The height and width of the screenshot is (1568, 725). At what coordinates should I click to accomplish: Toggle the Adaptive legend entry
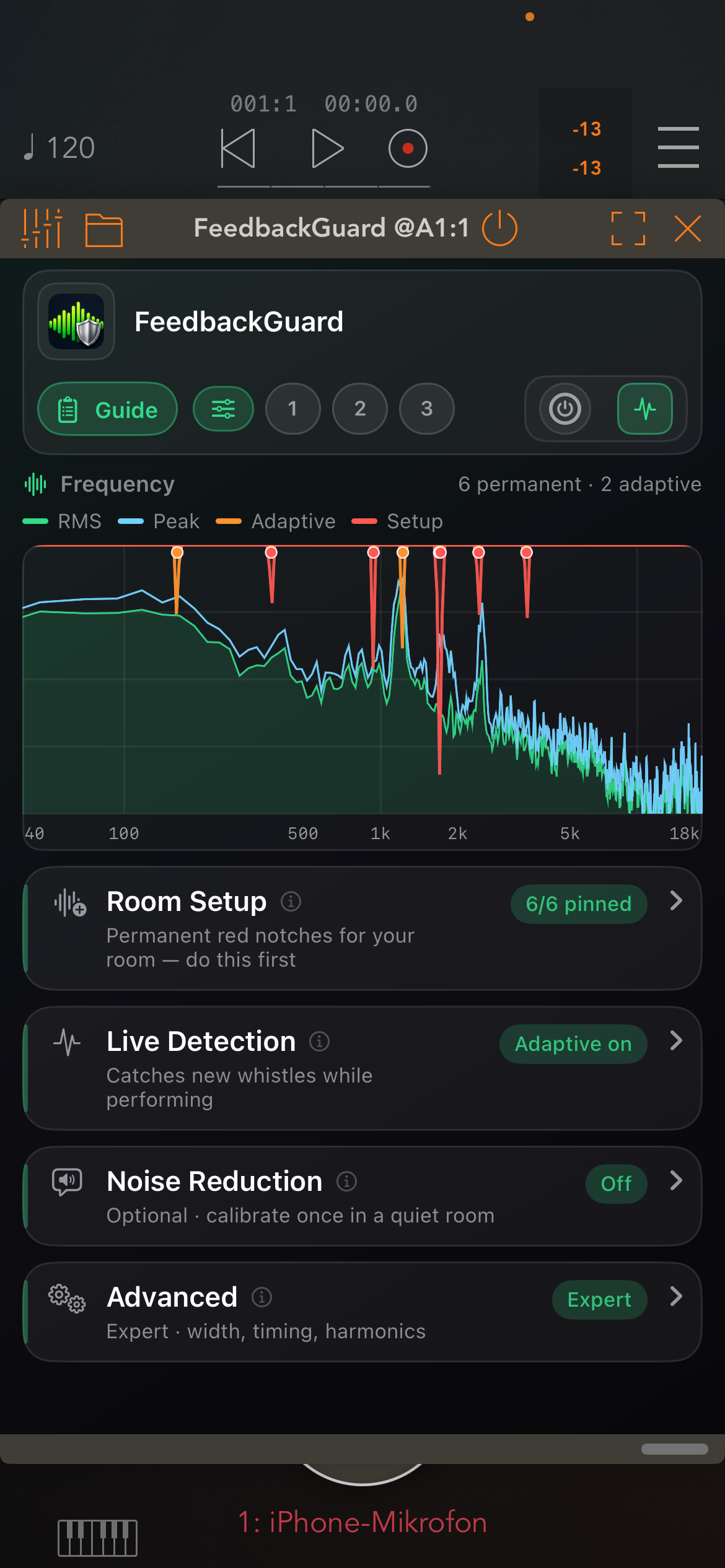tap(276, 521)
